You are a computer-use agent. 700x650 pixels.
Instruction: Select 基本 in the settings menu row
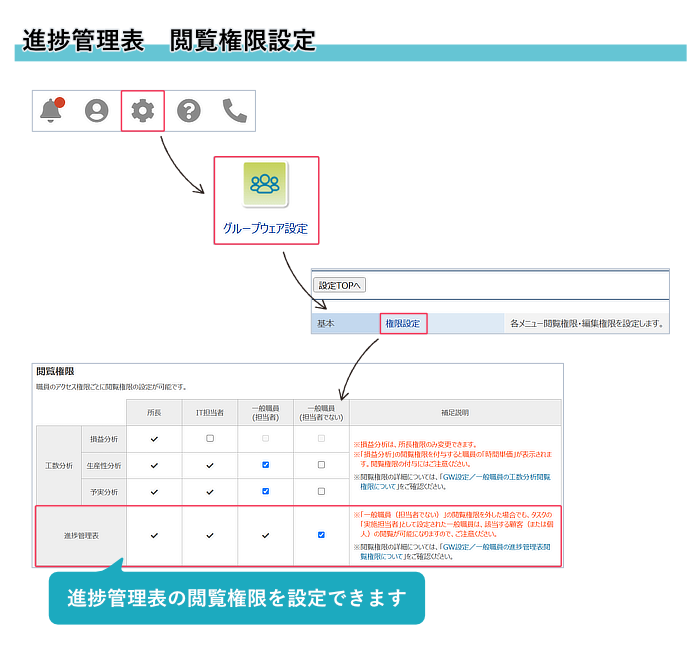point(327,324)
